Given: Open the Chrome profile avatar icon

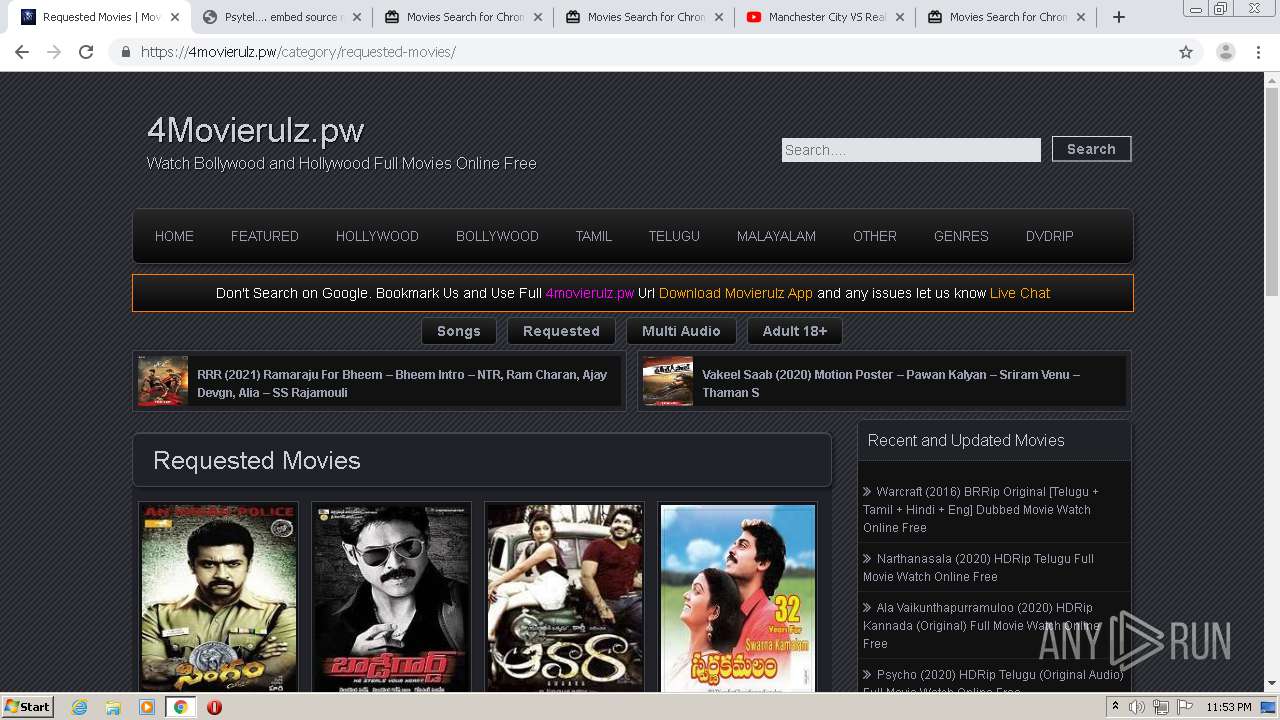Looking at the screenshot, I should [x=1225, y=52].
